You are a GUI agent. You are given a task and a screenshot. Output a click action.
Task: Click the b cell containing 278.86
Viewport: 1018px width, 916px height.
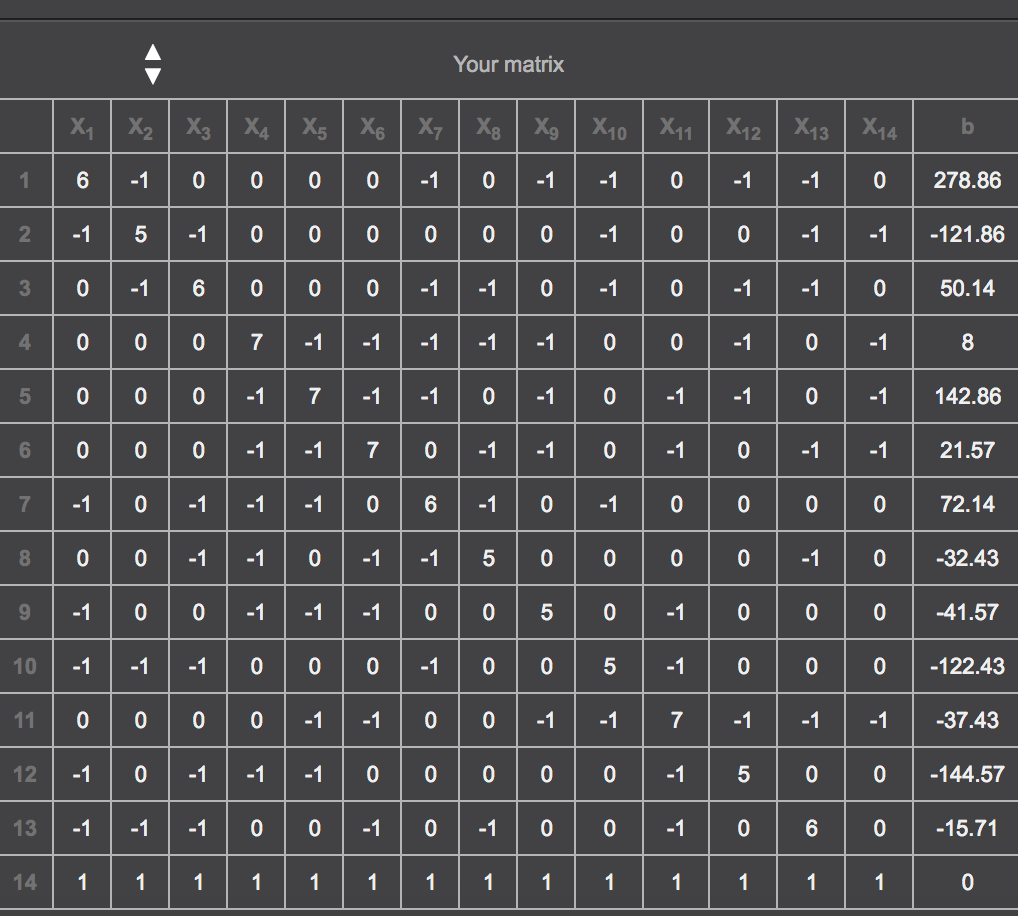coord(966,181)
